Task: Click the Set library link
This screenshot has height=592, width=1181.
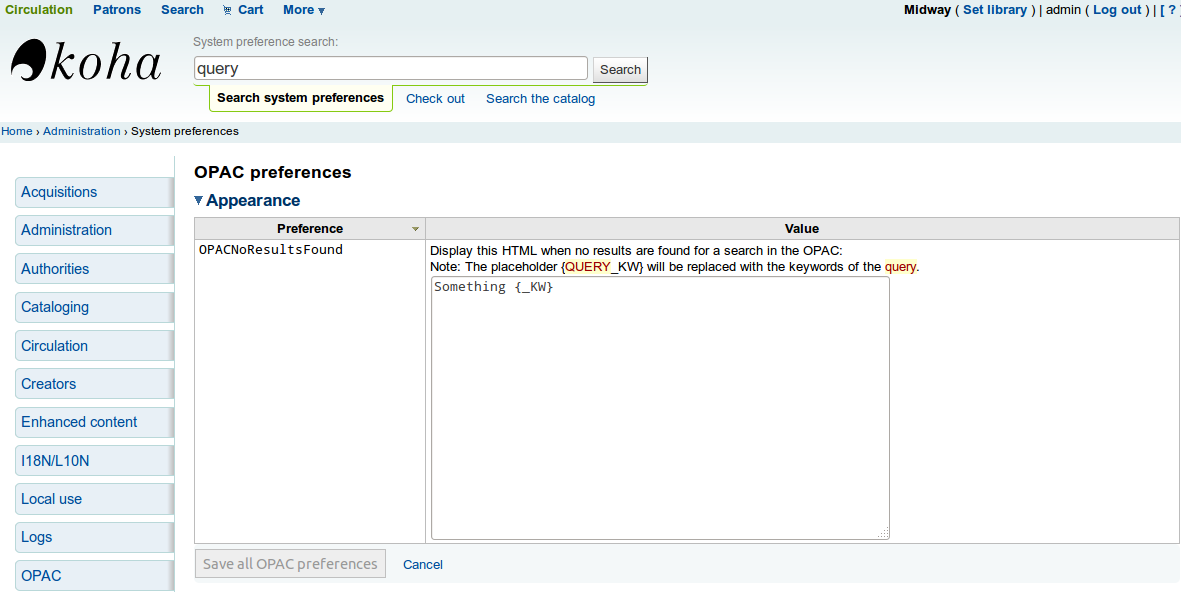Action: 994,10
